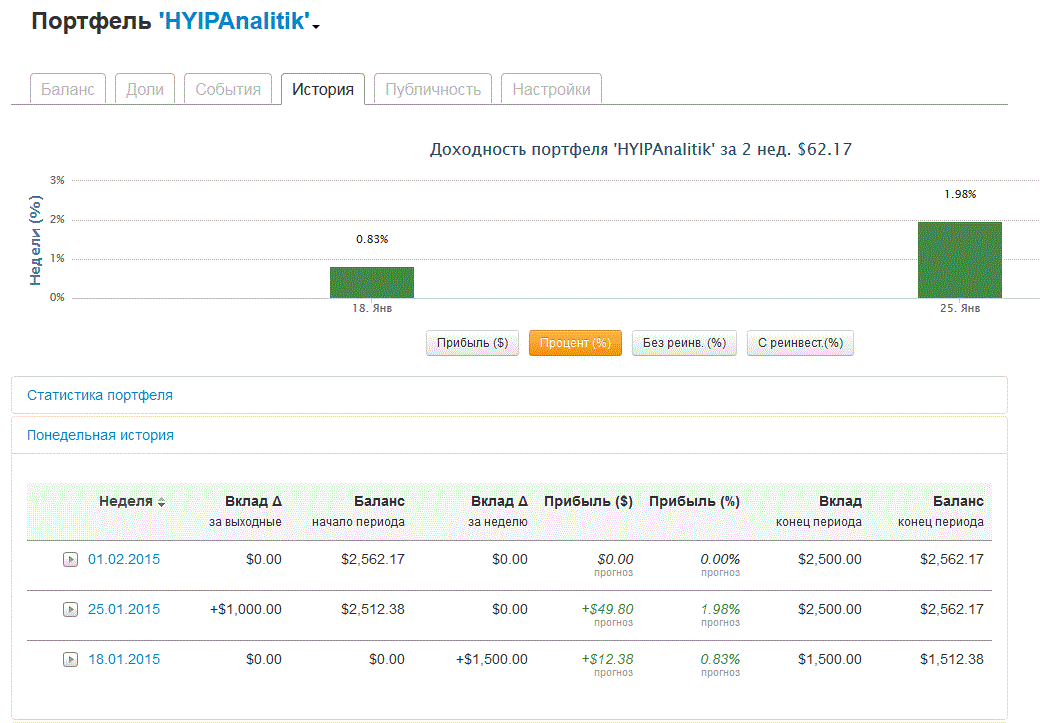
Task: Sort by the Неделя column sort icon
Action: (162, 502)
